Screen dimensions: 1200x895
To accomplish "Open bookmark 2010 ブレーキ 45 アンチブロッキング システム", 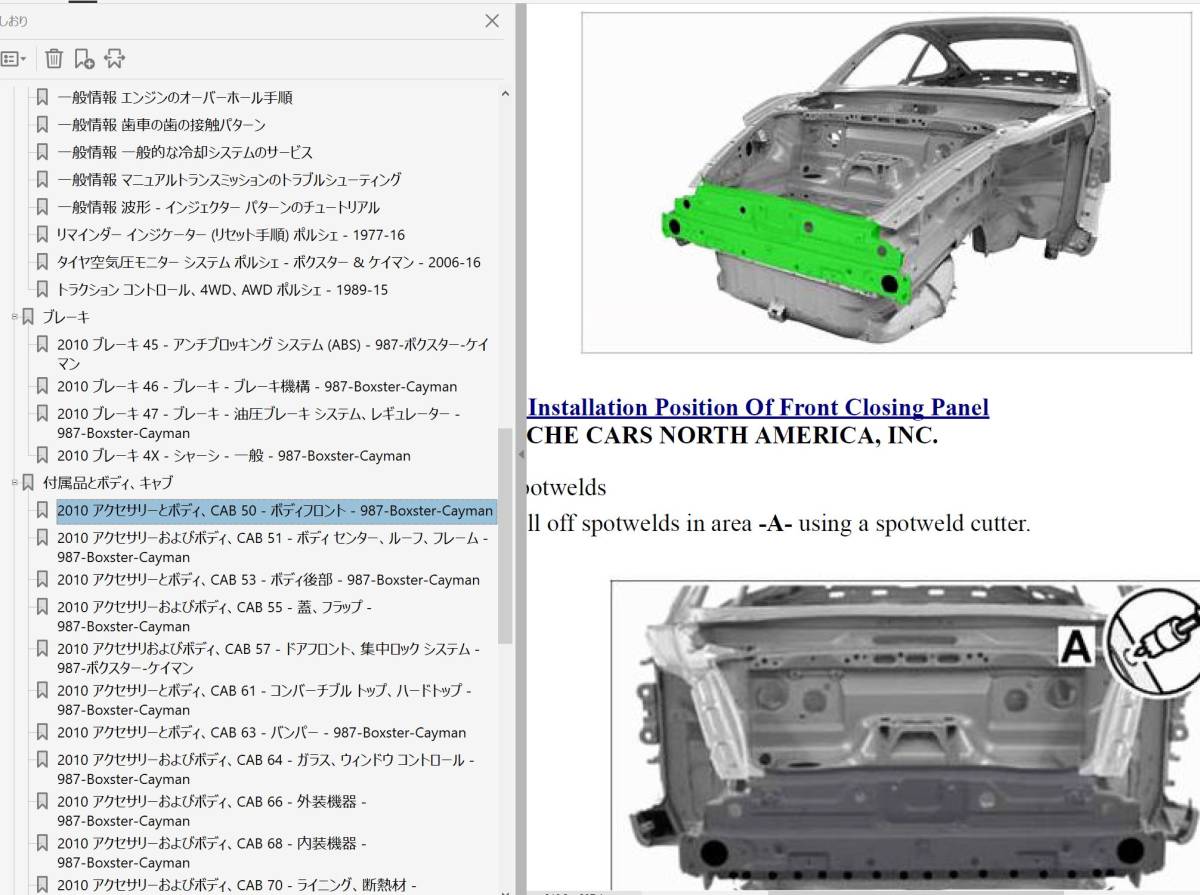I will 273,354.
